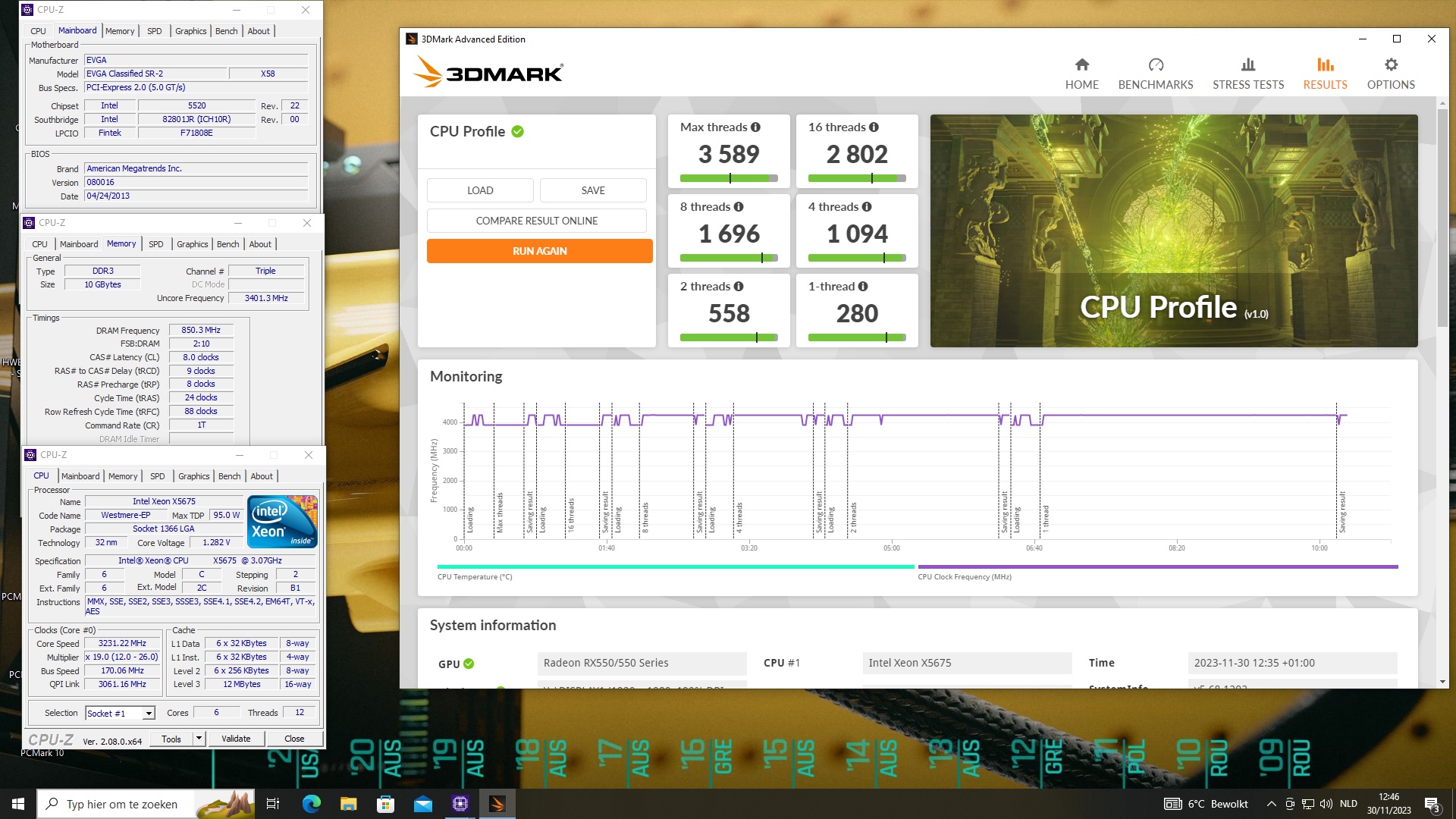Click the EVGA Classified SR-2 model field
The height and width of the screenshot is (819, 1456).
click(x=155, y=74)
